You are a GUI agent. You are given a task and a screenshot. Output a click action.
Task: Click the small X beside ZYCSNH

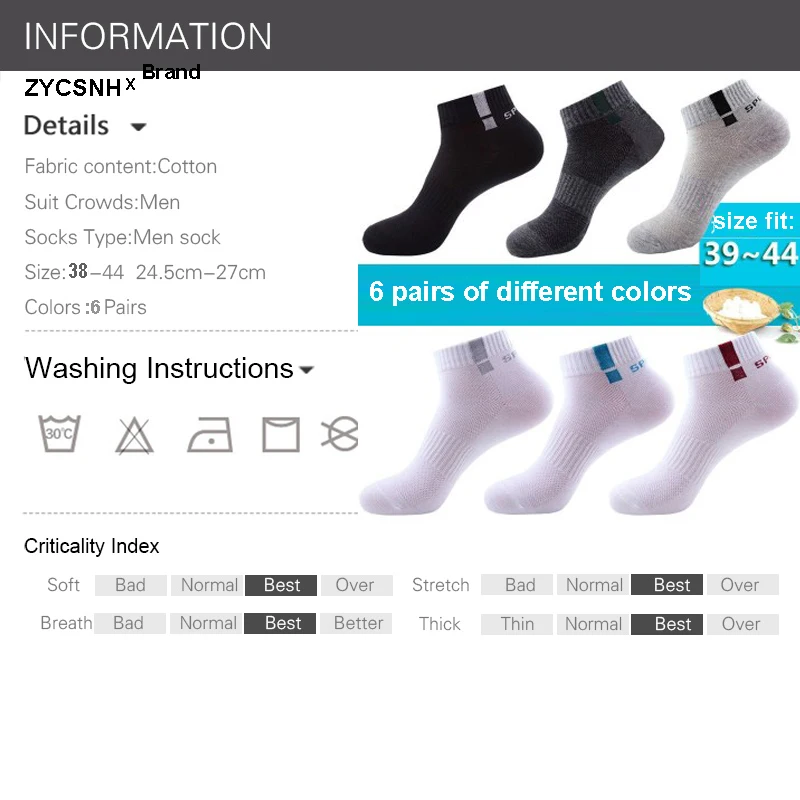click(131, 84)
